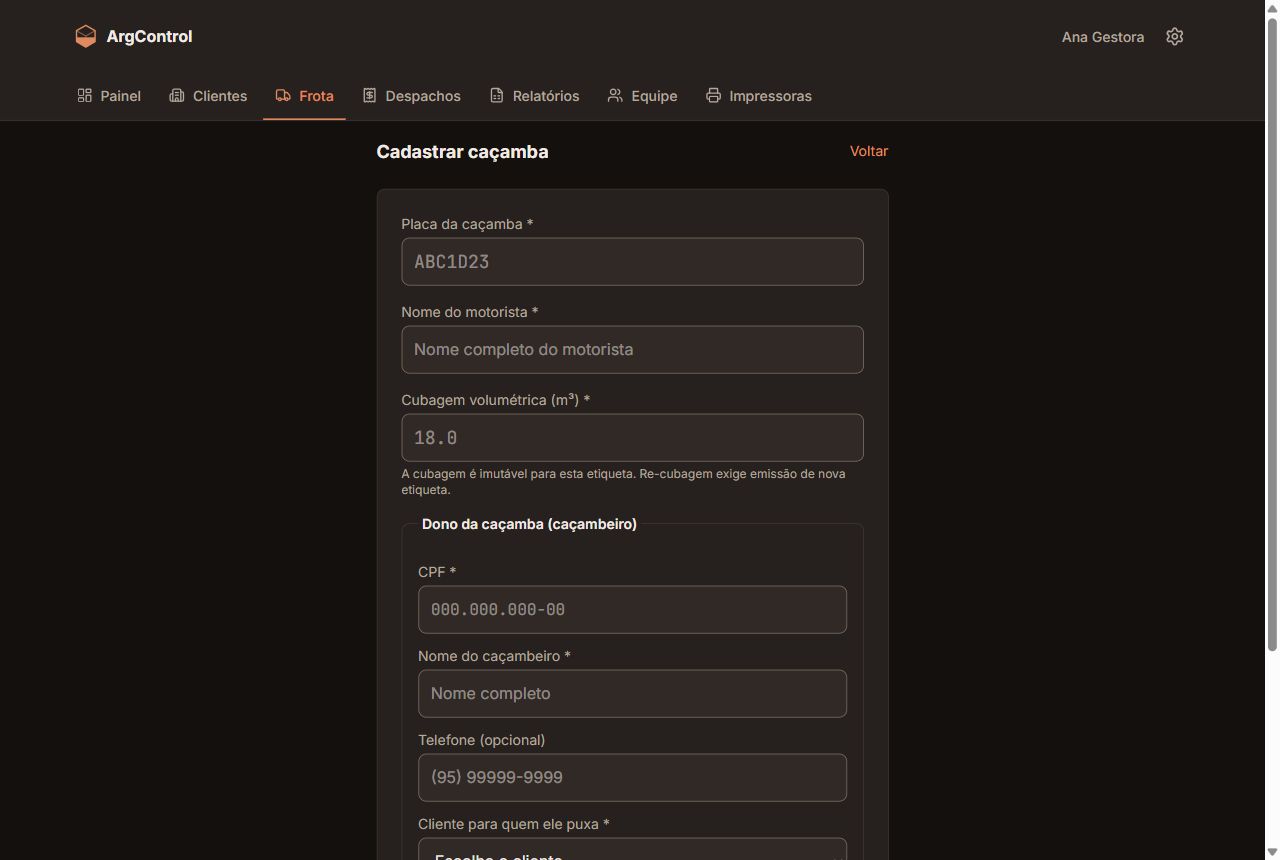The width and height of the screenshot is (1280, 860).
Task: Focus the Nome do motorista field
Action: click(x=632, y=350)
